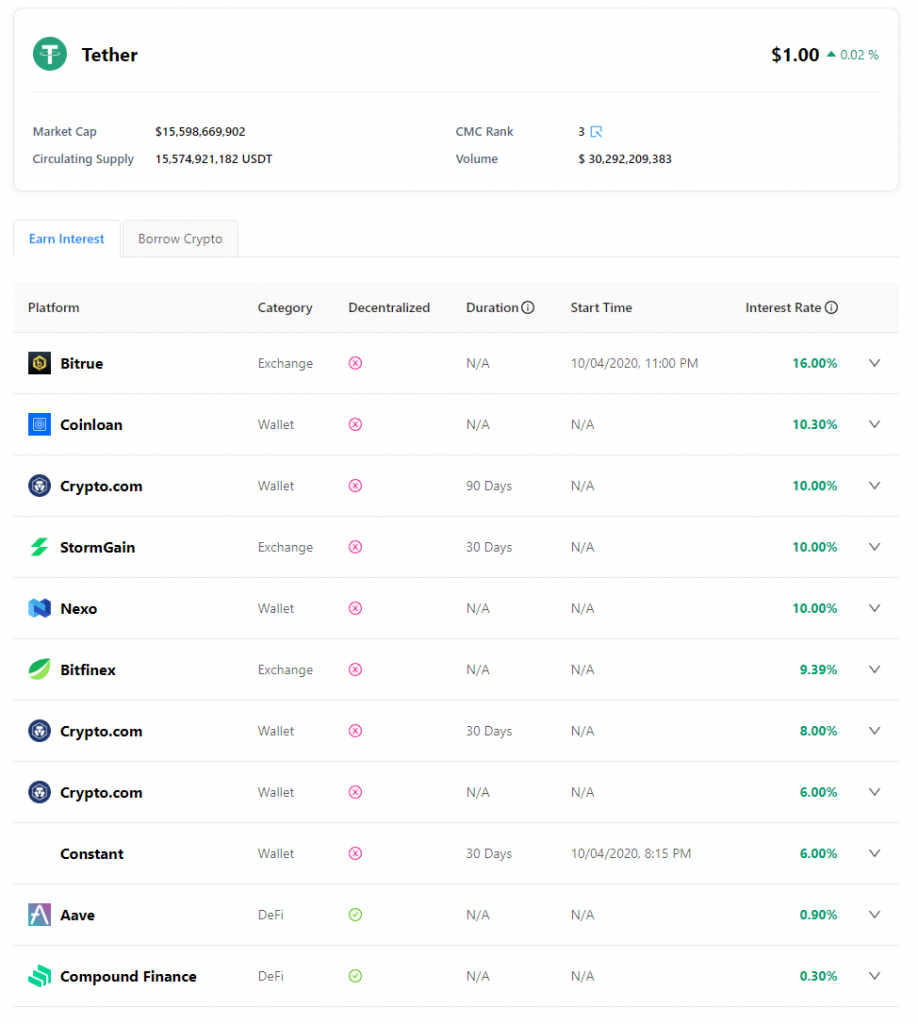
Task: Click the Compound Finance logo icon
Action: (x=39, y=976)
